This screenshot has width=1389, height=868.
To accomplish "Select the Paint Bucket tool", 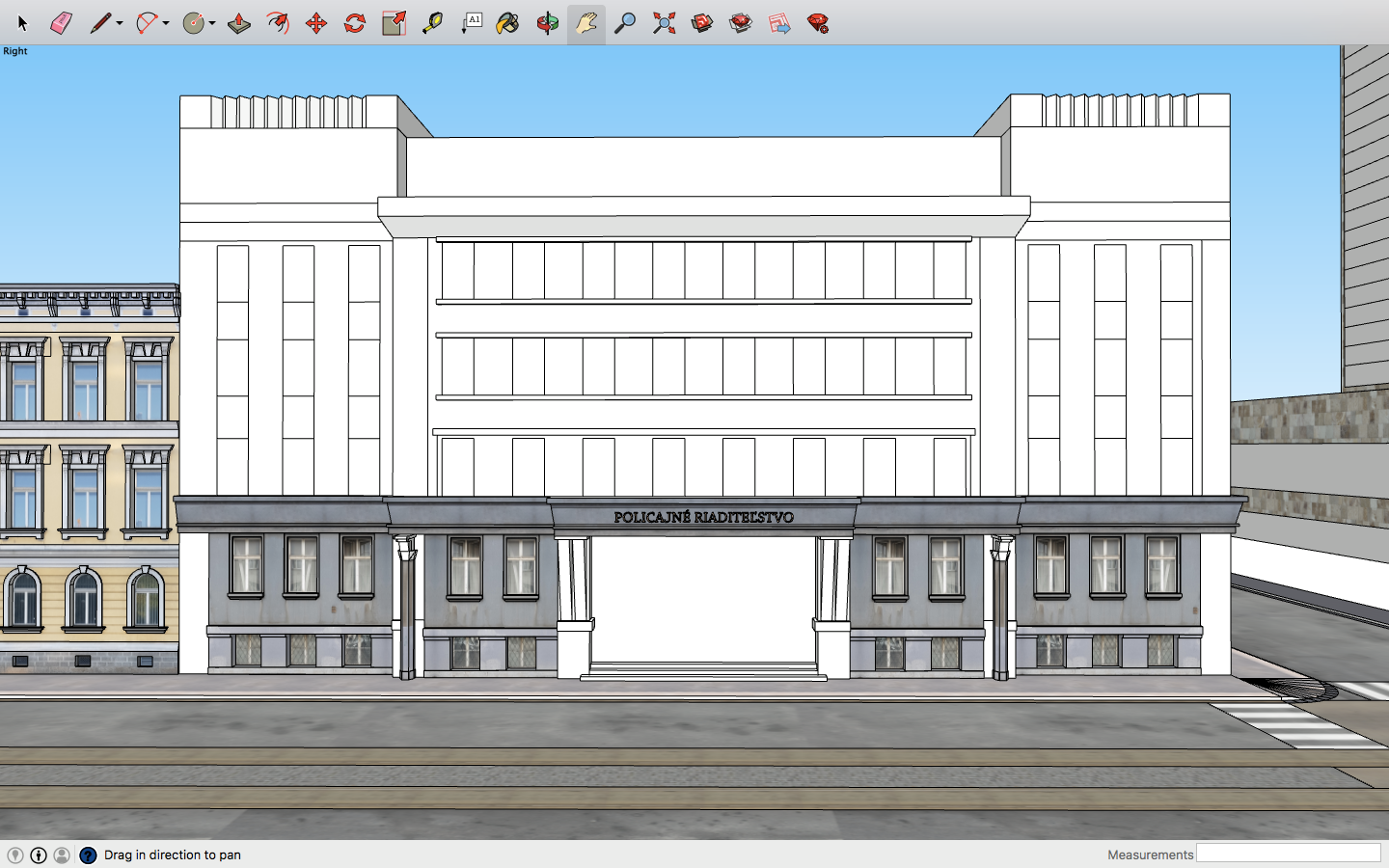I will pyautogui.click(x=508, y=23).
